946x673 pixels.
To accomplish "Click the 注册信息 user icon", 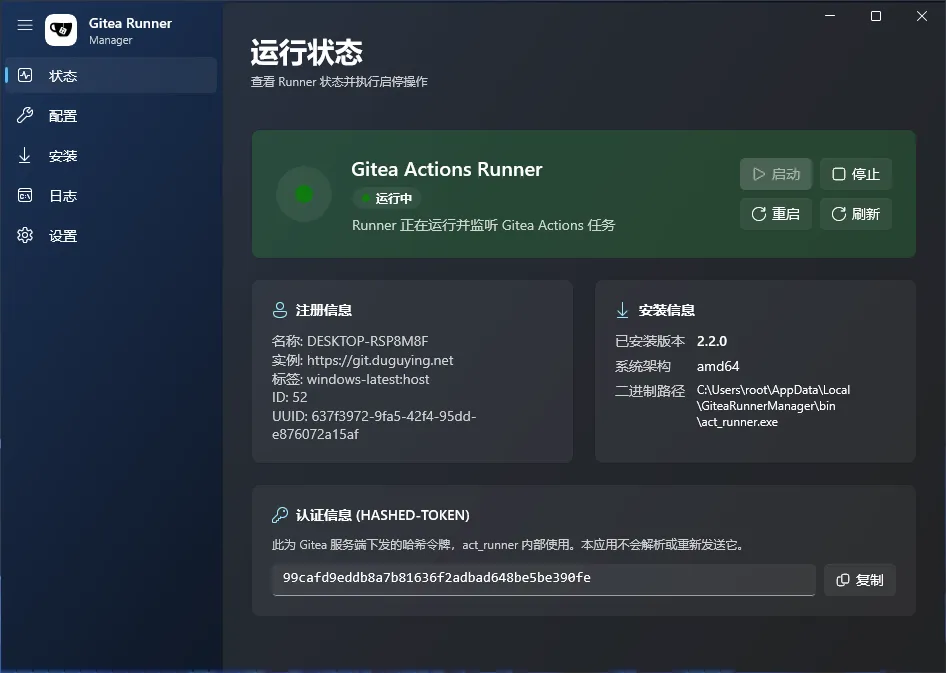I will [x=280, y=310].
